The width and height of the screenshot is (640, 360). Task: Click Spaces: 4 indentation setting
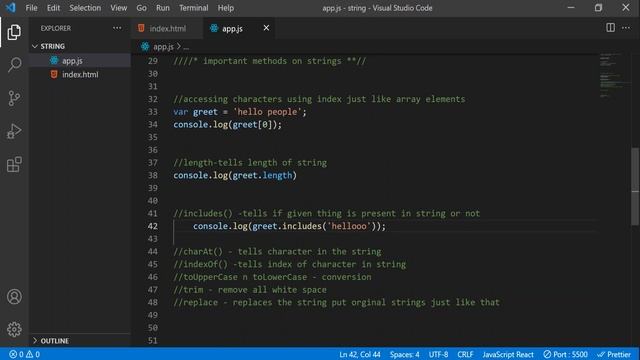[x=404, y=354]
